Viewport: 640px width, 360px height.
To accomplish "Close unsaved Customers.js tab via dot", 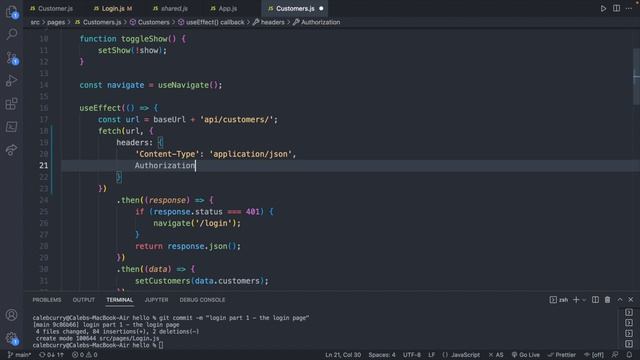I will [321, 9].
